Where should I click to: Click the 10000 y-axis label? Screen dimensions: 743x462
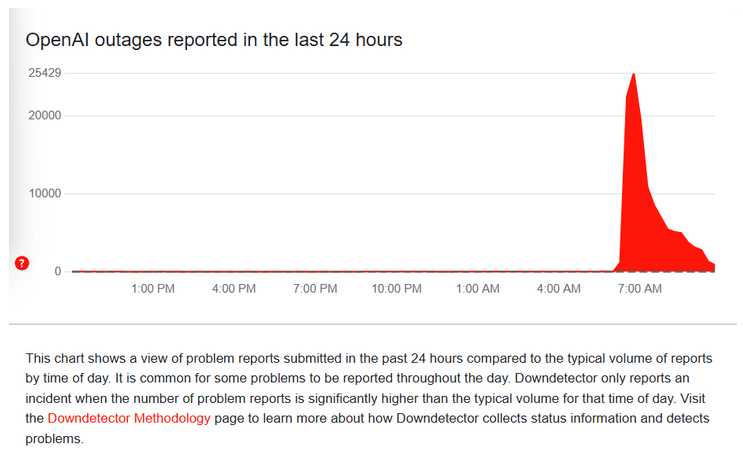pyautogui.click(x=45, y=193)
